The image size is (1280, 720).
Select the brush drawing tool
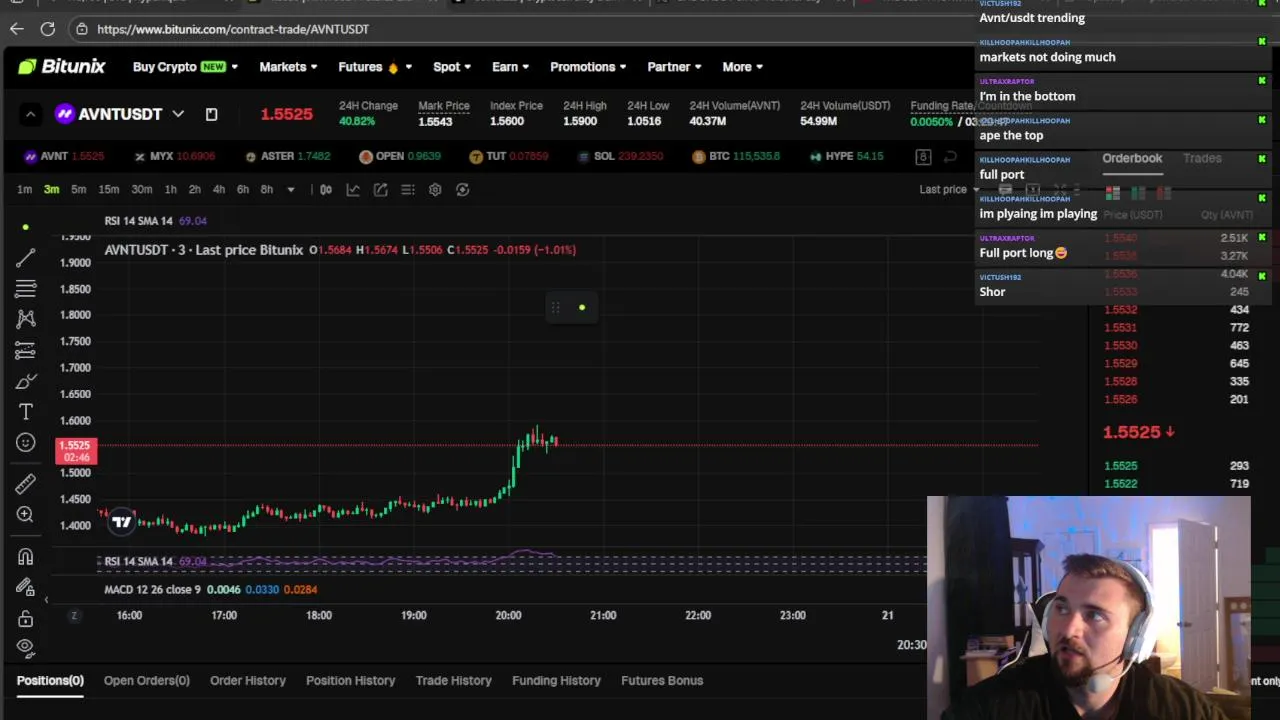coord(26,381)
